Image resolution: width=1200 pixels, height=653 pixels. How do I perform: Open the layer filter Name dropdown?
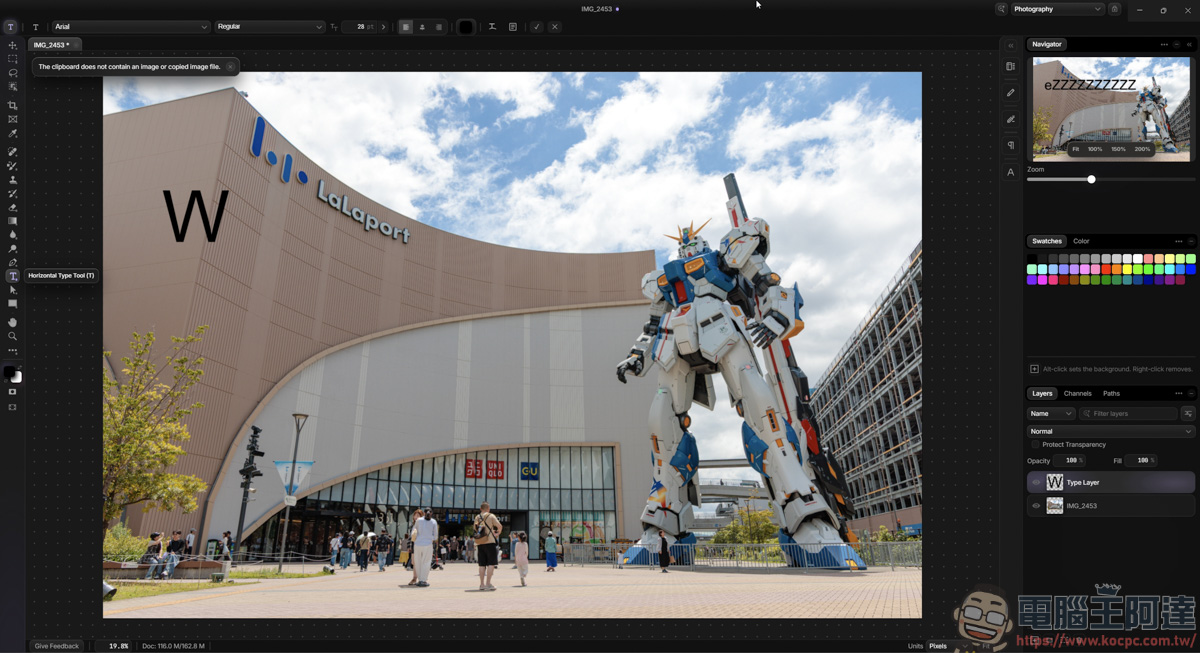pos(1051,413)
